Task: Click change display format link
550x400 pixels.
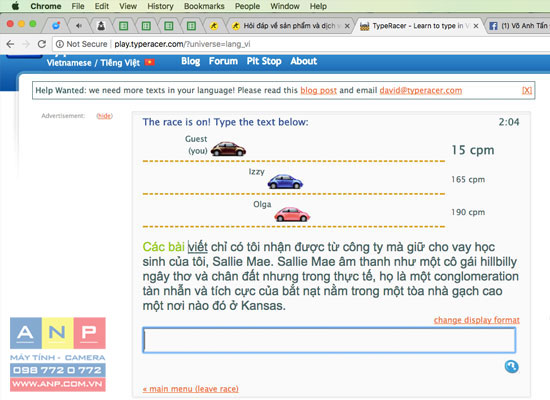Action: tap(476, 320)
